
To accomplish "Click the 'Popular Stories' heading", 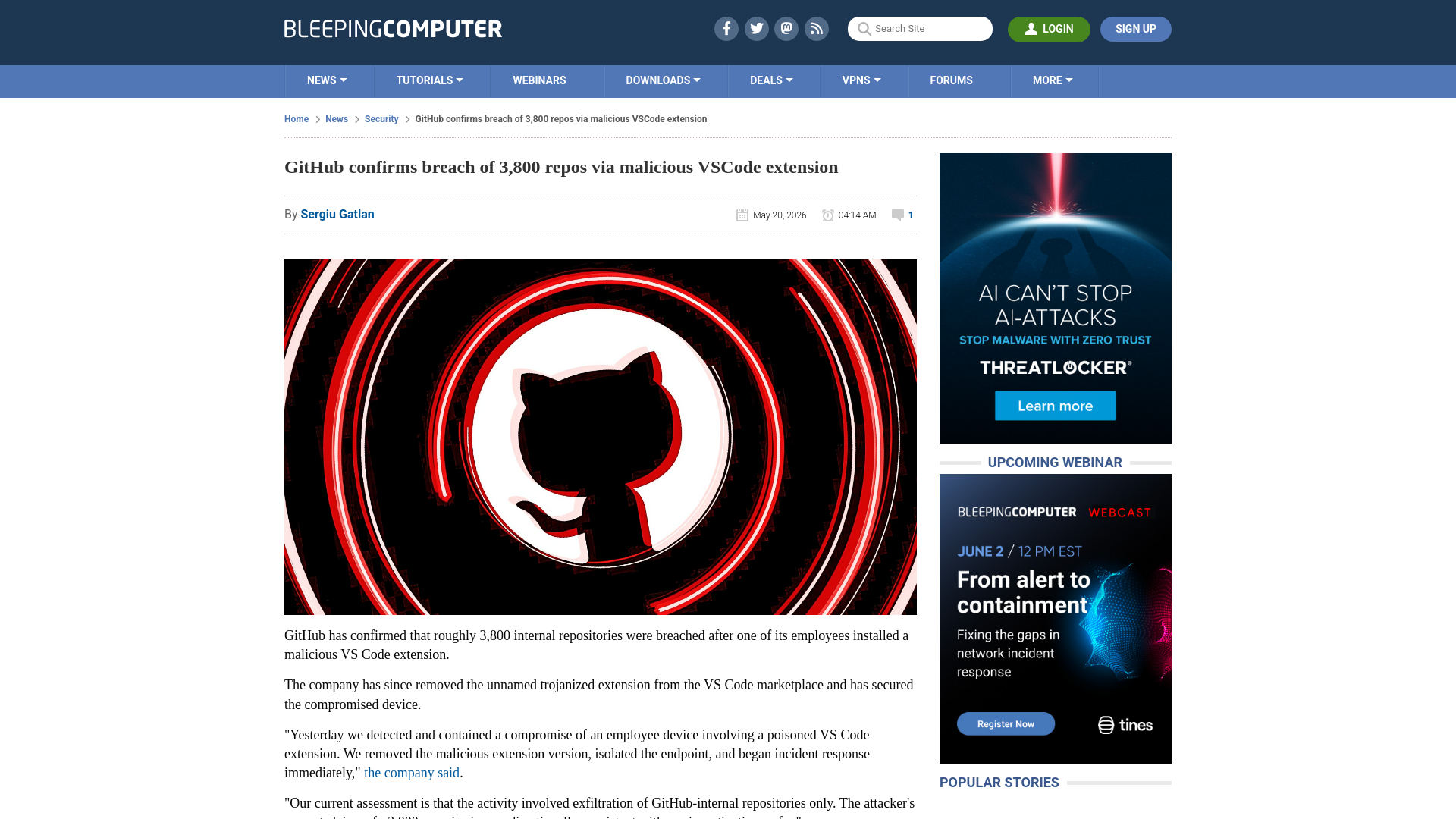I will tap(999, 783).
